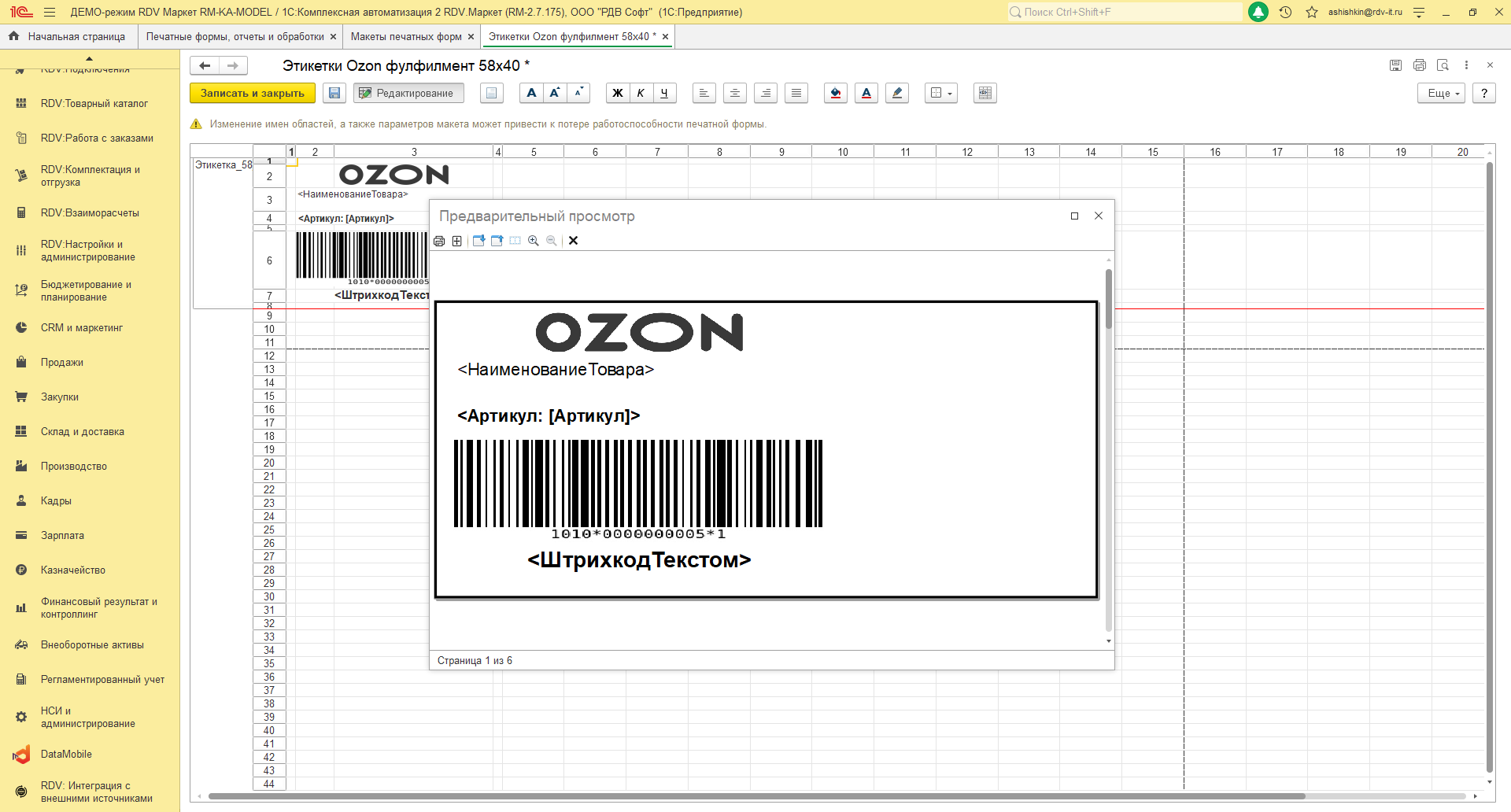
Task: Open the three-dot form options menu
Action: point(1466,65)
